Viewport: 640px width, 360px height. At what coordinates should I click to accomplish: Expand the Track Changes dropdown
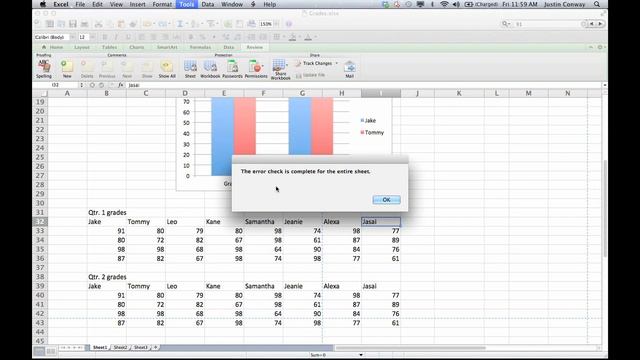[x=337, y=63]
